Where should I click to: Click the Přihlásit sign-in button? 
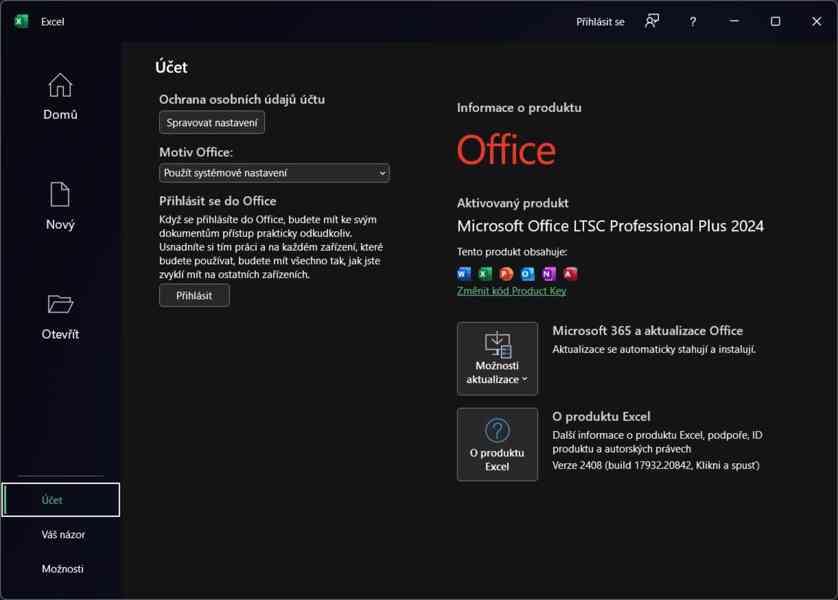click(x=194, y=295)
